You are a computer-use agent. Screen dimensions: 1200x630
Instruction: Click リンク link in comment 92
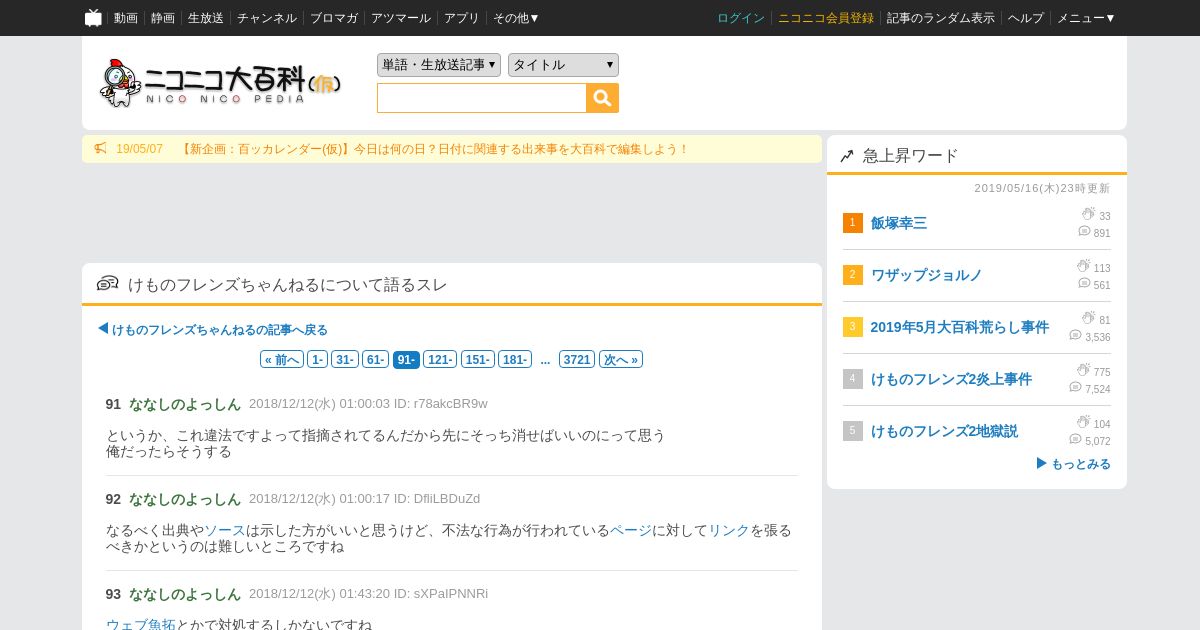coord(729,530)
